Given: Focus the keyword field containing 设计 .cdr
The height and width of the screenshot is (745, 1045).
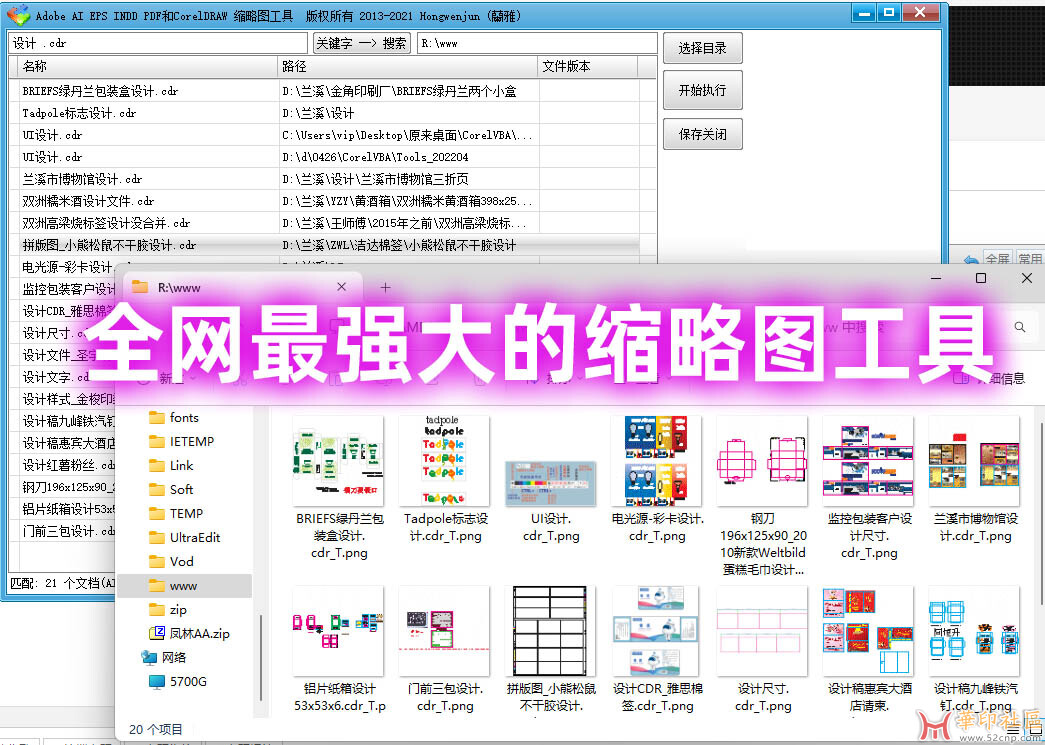Looking at the screenshot, I should [158, 43].
